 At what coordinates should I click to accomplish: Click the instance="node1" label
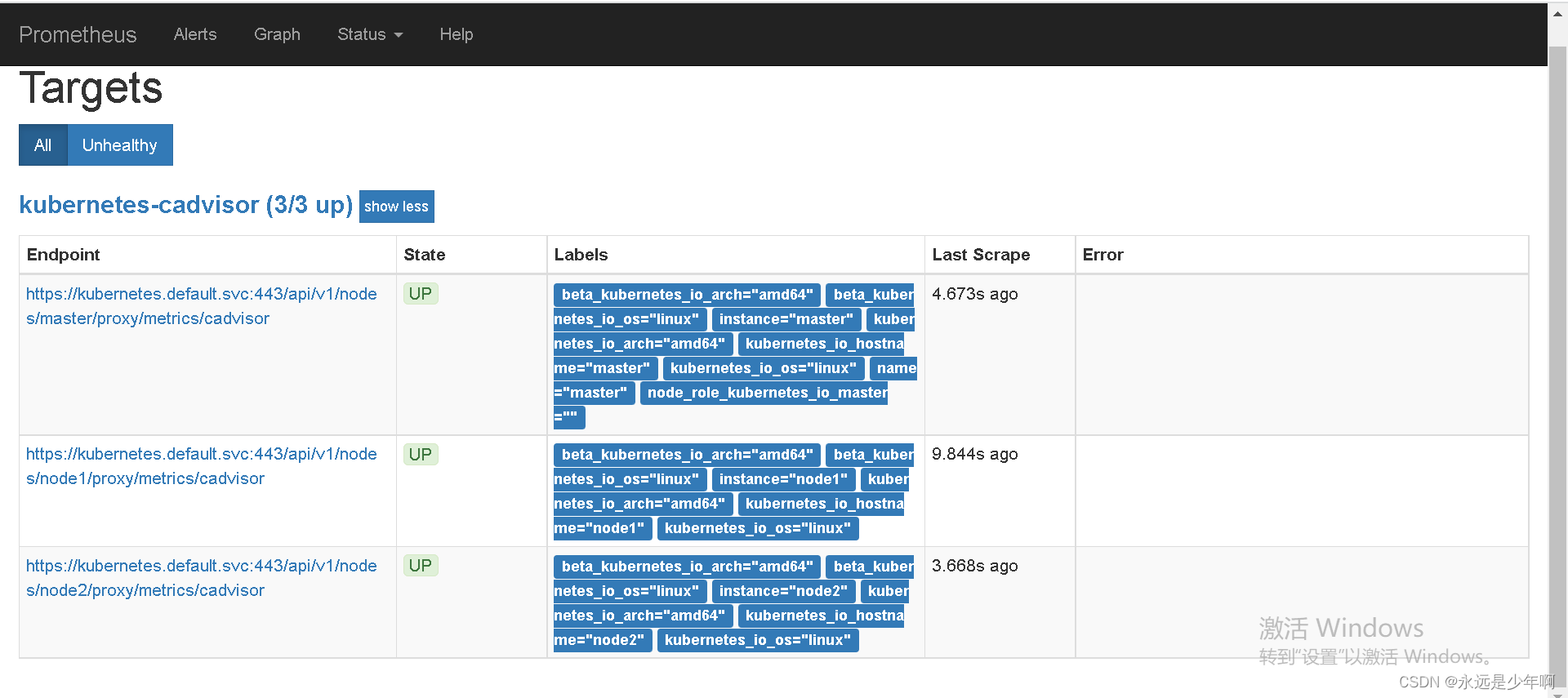[x=784, y=479]
